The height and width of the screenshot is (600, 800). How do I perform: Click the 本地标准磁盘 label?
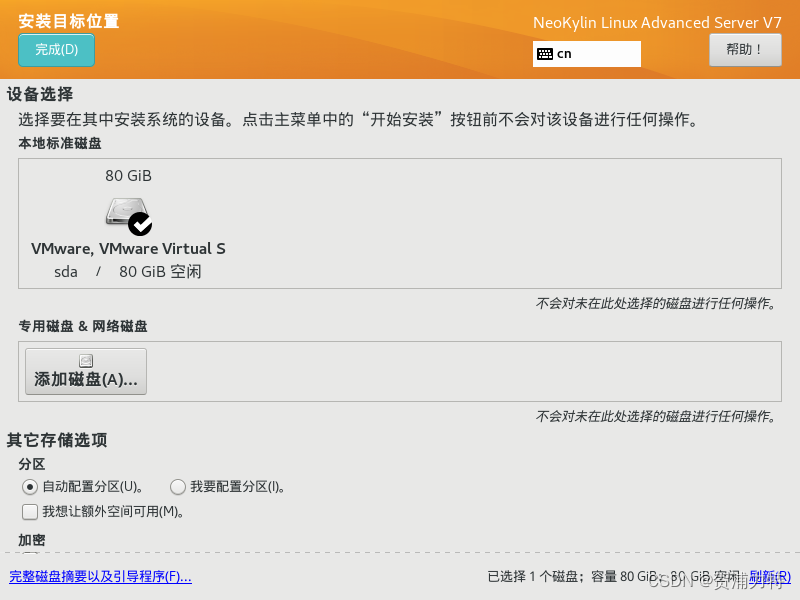pyautogui.click(x=60, y=143)
